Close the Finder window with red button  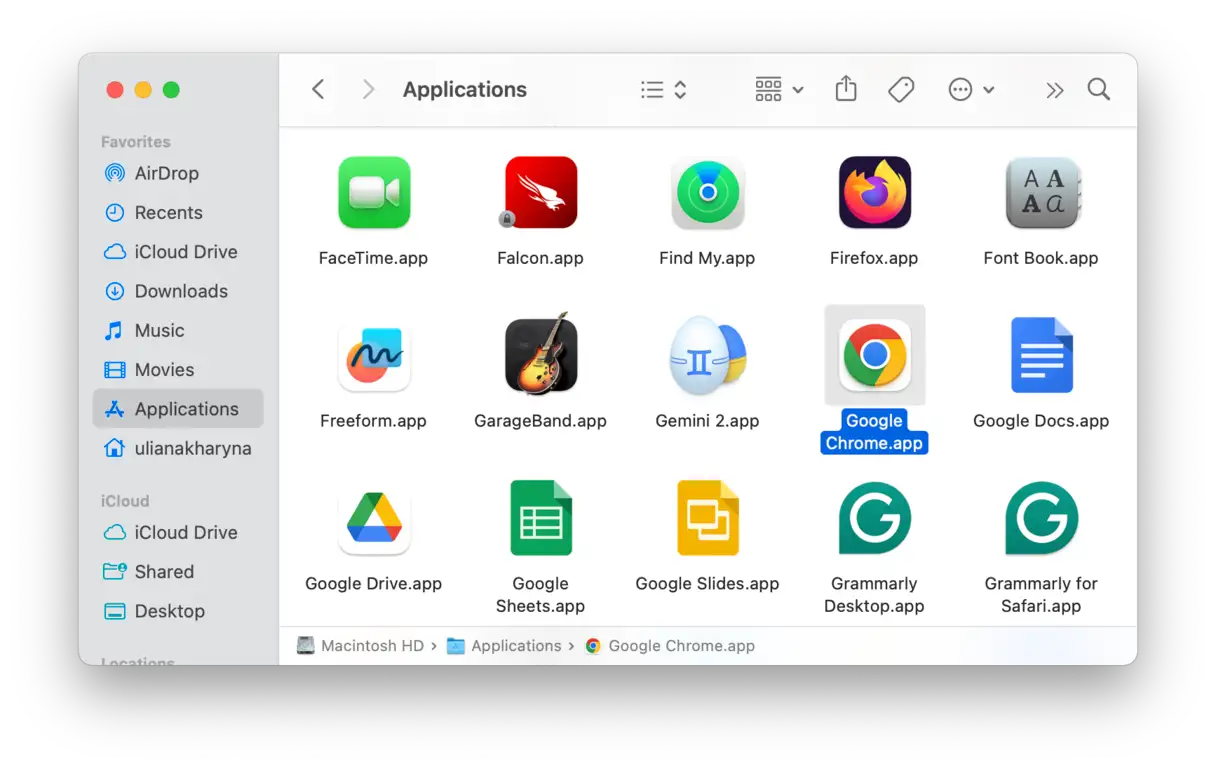coord(115,90)
